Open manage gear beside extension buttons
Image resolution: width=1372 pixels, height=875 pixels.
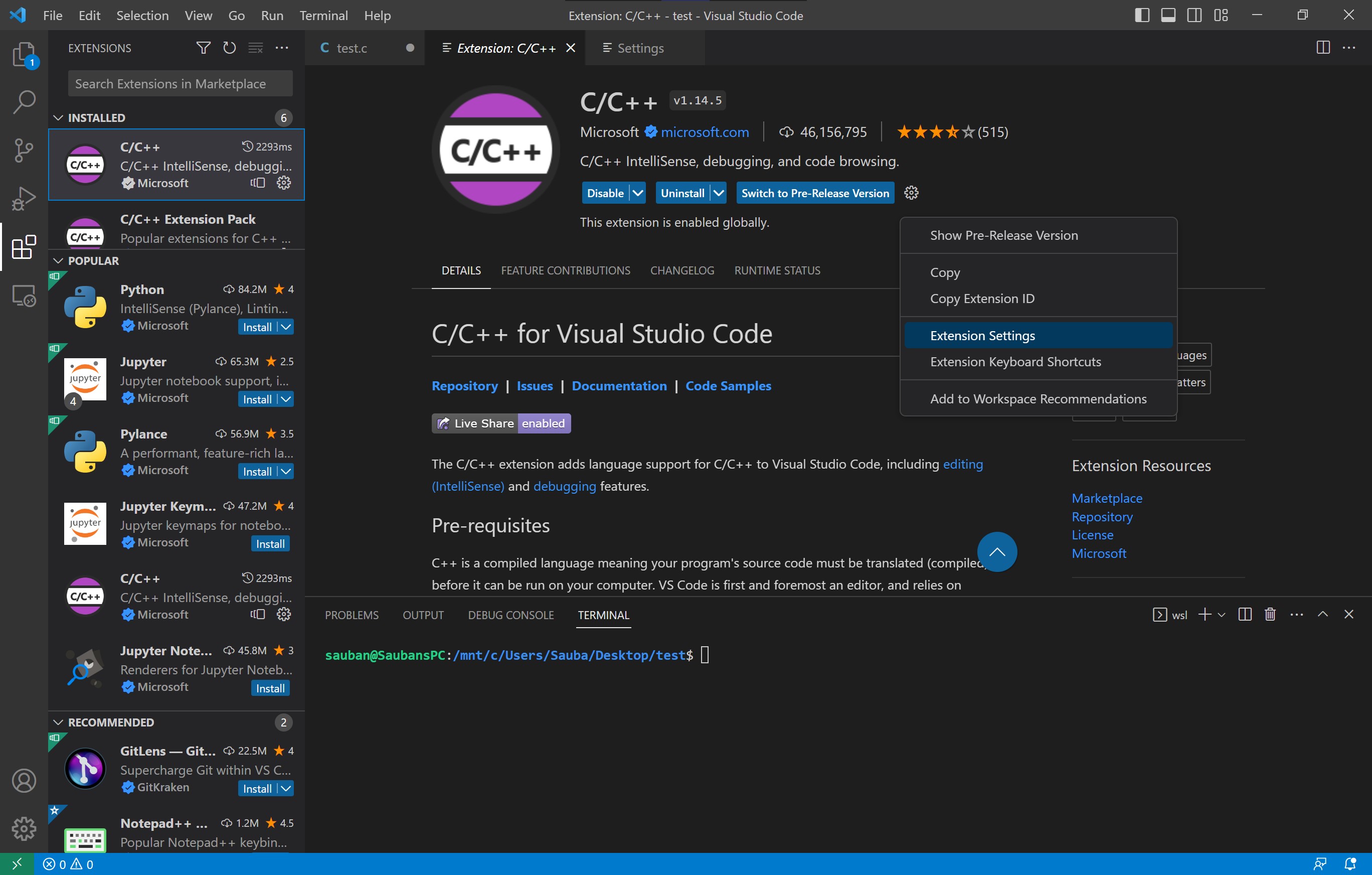(911, 193)
